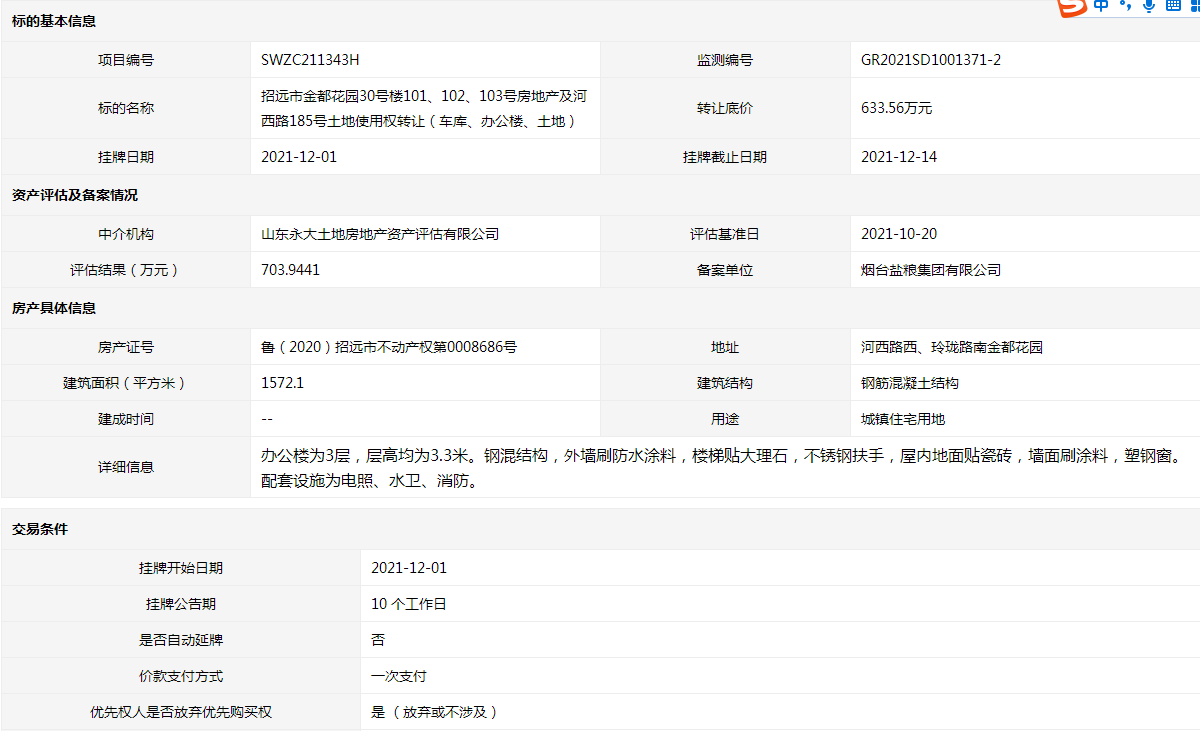Image resolution: width=1200 pixels, height=731 pixels.
Task: Select payment method 一次支付
Action: point(399,676)
